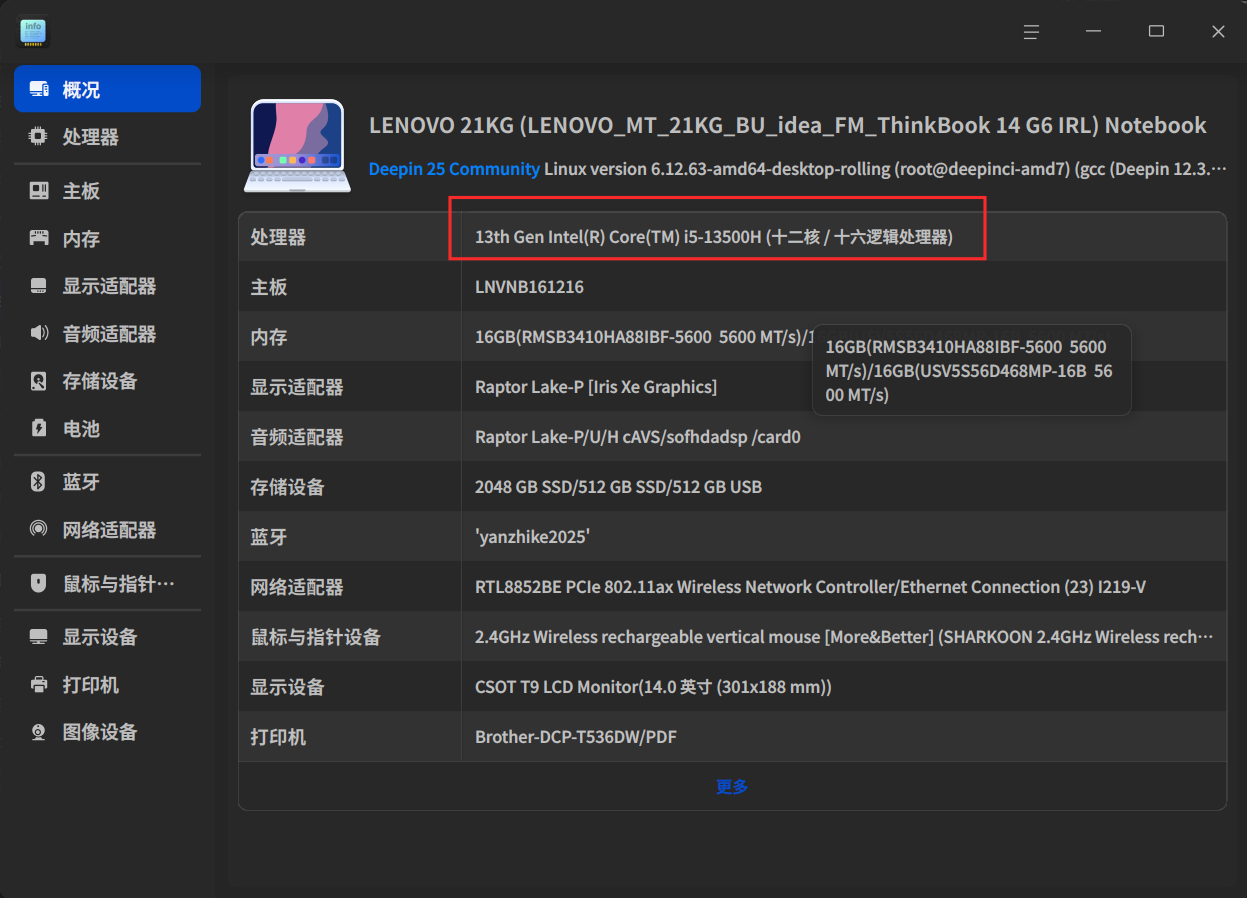Click the storage device (存储设备) icon
1247x898 pixels.
pos(39,381)
